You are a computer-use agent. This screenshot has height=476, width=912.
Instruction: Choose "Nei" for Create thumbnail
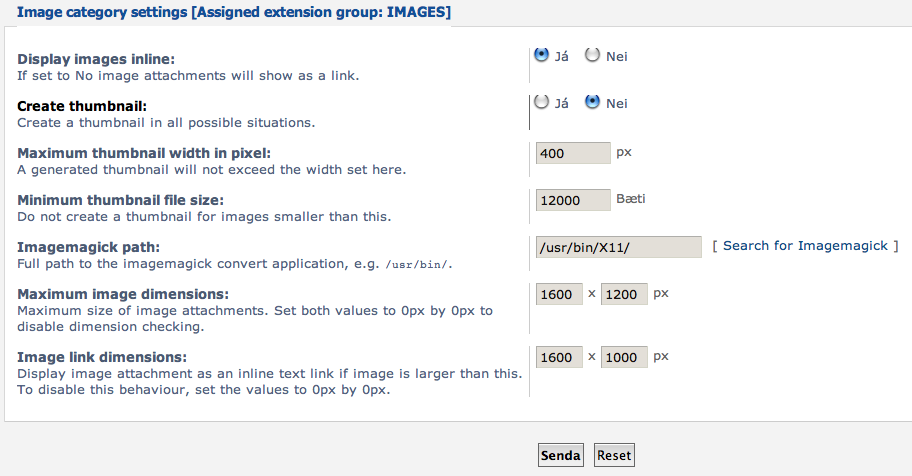click(x=593, y=102)
